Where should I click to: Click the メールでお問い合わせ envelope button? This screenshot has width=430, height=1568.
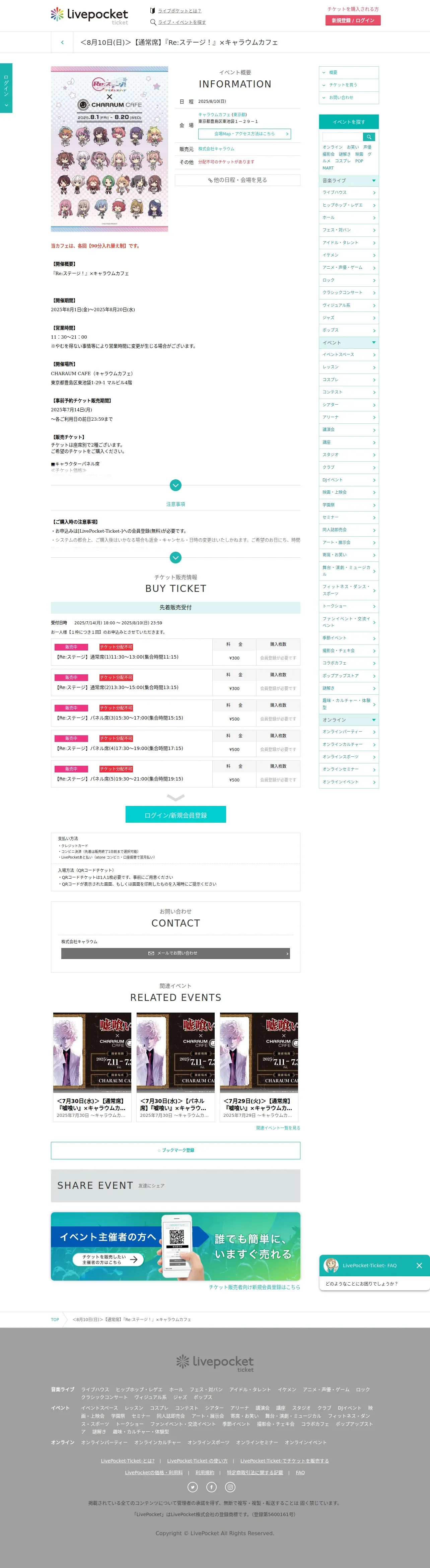tap(175, 953)
